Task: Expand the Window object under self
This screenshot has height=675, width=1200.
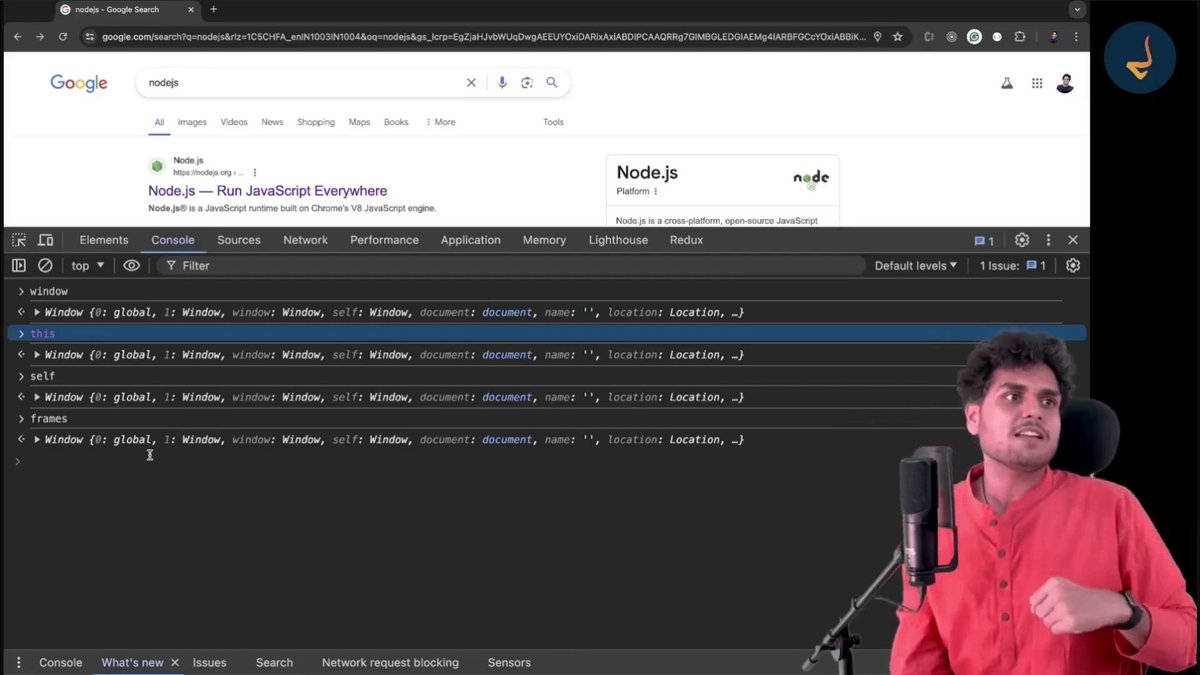Action: click(x=37, y=397)
